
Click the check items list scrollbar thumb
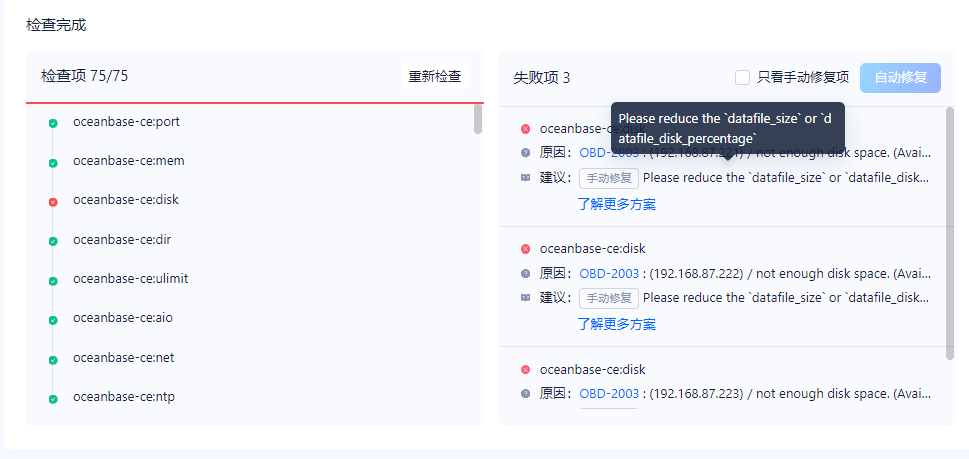click(478, 119)
